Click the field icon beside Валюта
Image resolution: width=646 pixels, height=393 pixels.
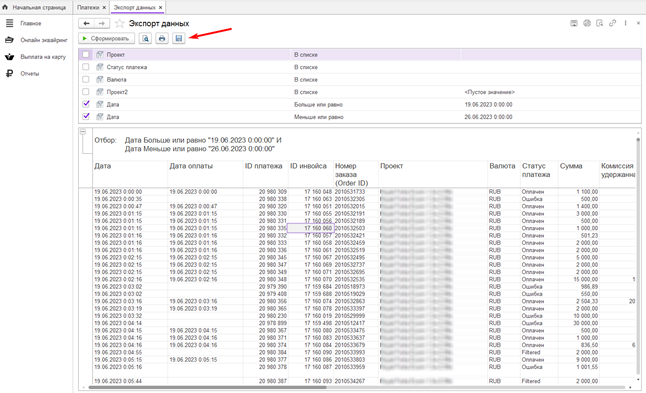pos(100,79)
